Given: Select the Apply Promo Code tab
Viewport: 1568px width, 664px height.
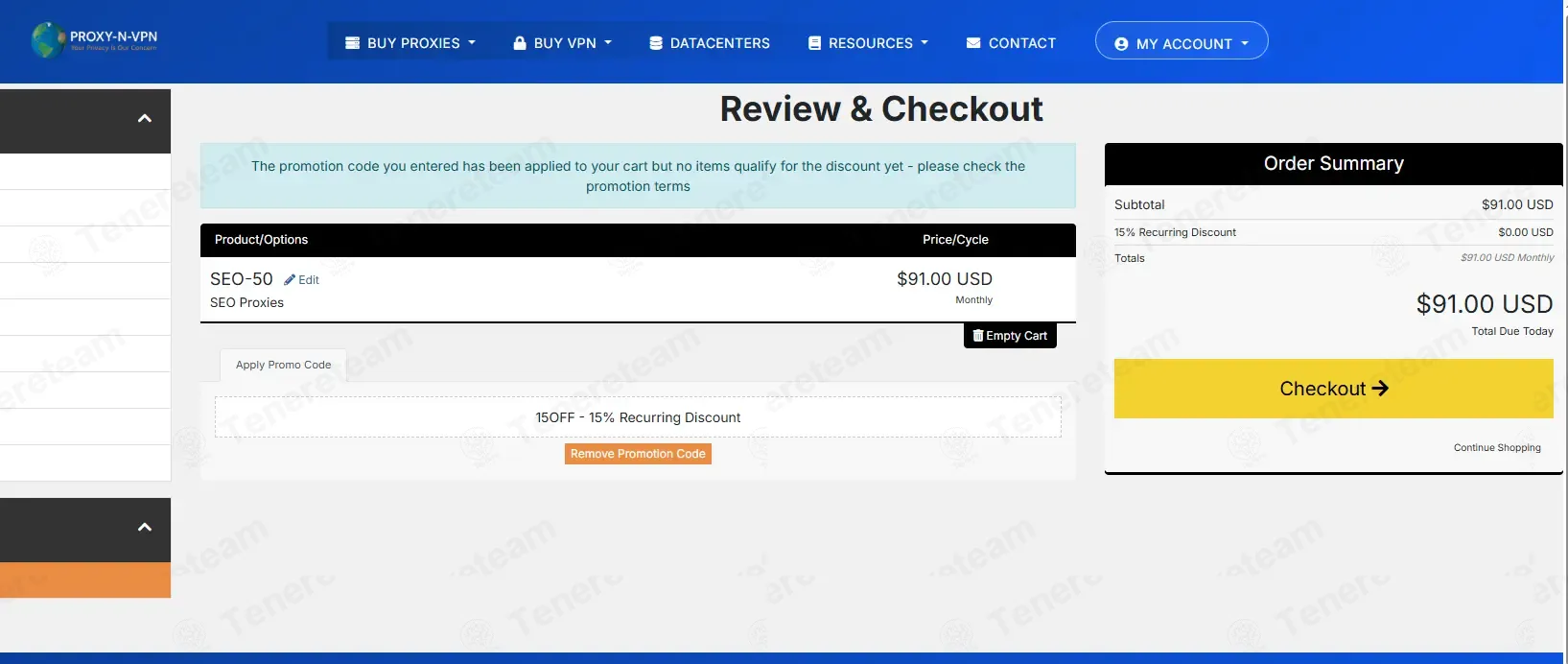Looking at the screenshot, I should pyautogui.click(x=283, y=365).
